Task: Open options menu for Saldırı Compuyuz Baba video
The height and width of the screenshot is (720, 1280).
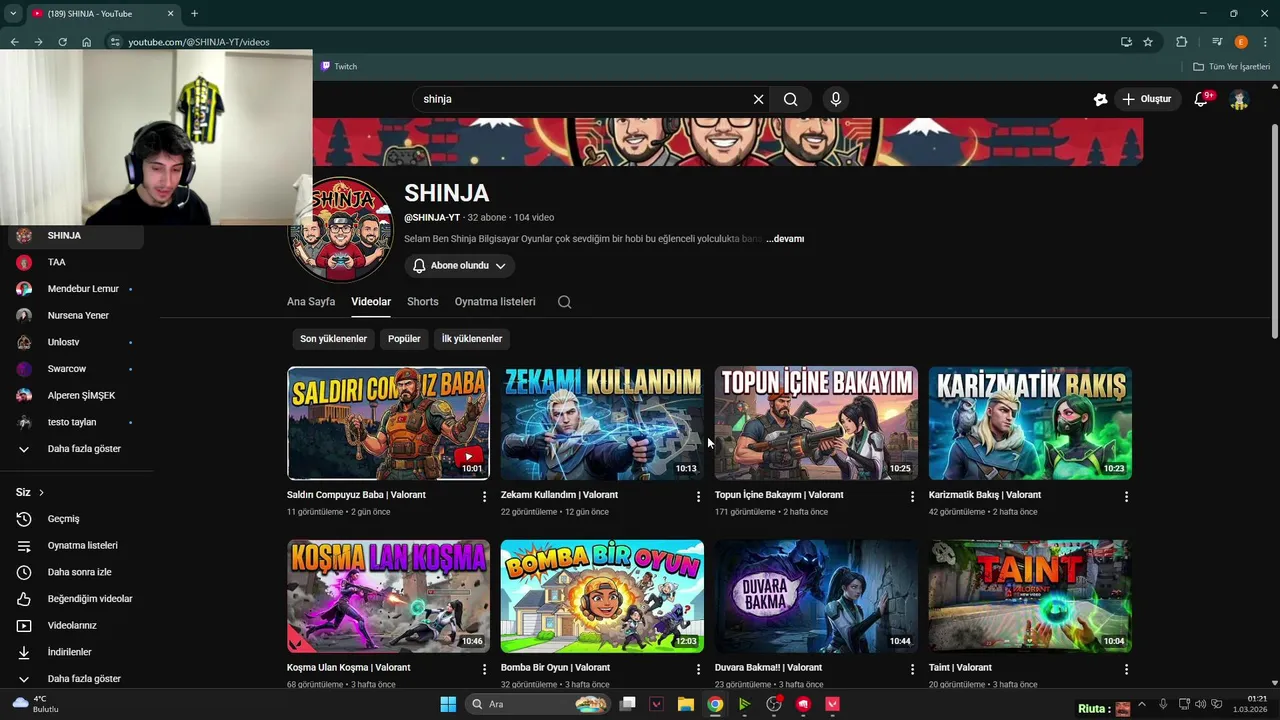Action: tap(485, 497)
